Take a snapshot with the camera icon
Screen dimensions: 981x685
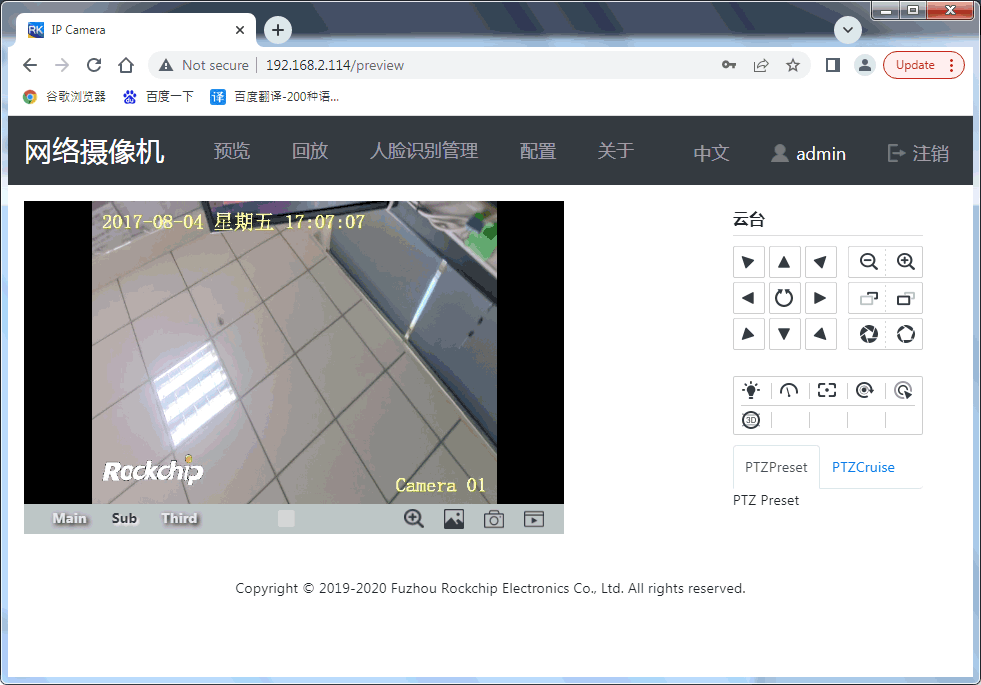[x=493, y=518]
